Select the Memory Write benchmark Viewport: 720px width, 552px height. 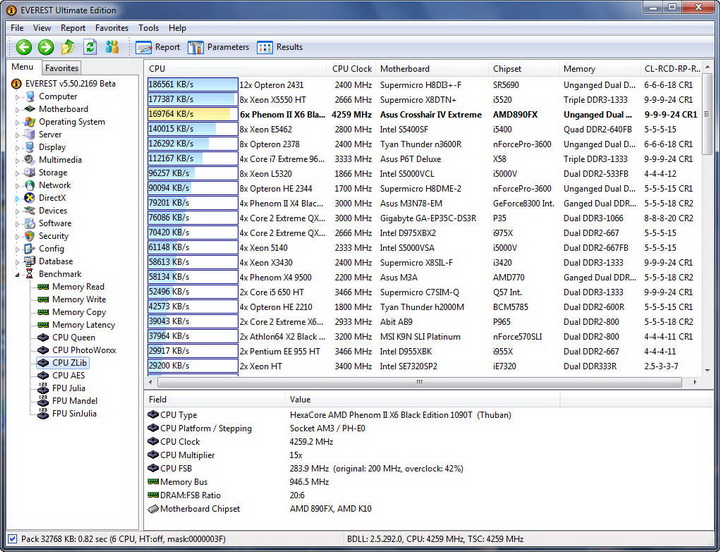(79, 299)
